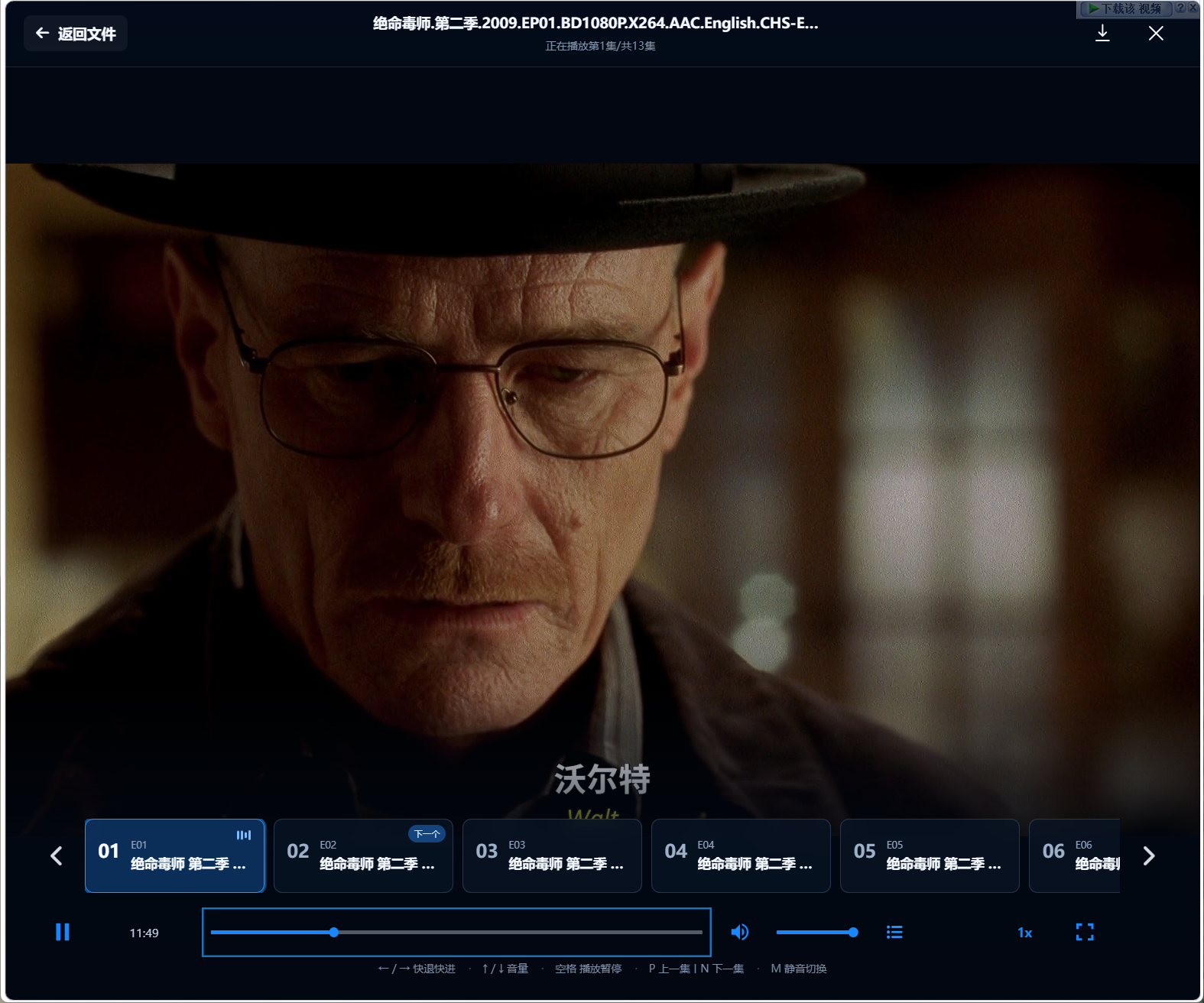Click the 快退快进 shortcut hint
The image size is (1204, 1003).
417,969
